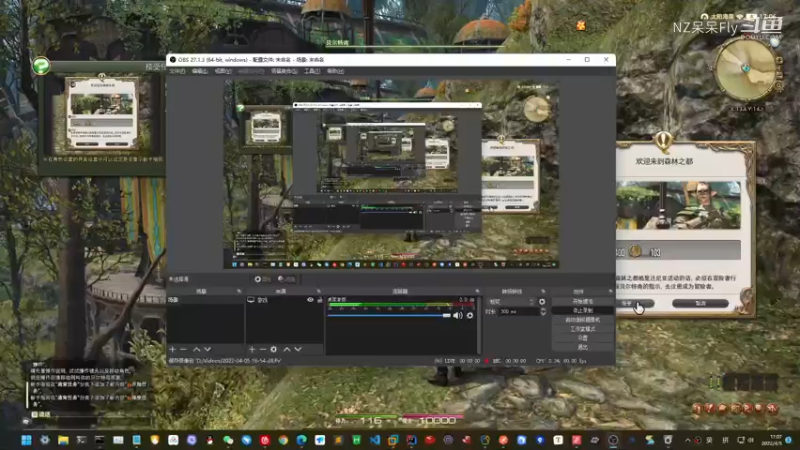800x450 pixels.
Task: Open File Explorer from taskbar
Action: (63, 440)
